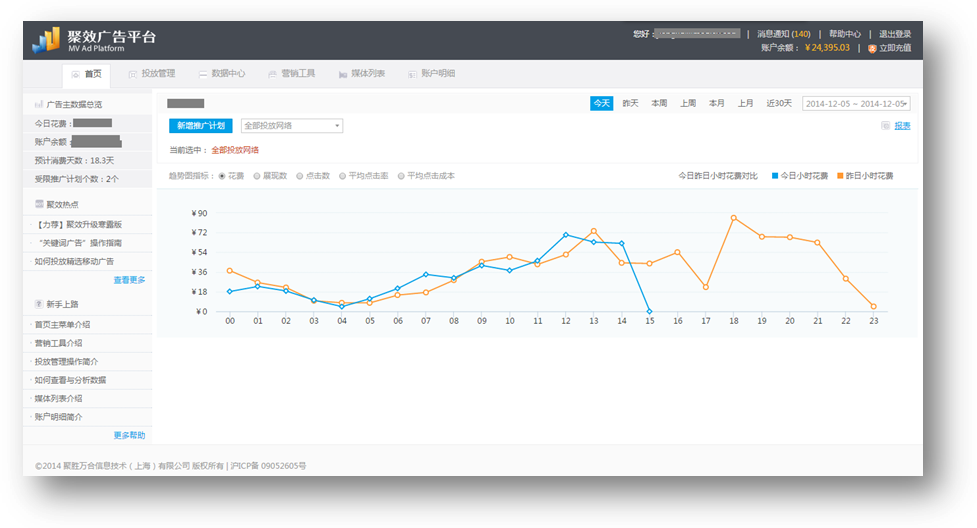977x528 pixels.
Task: Click the report icon next to 报表
Action: click(885, 125)
